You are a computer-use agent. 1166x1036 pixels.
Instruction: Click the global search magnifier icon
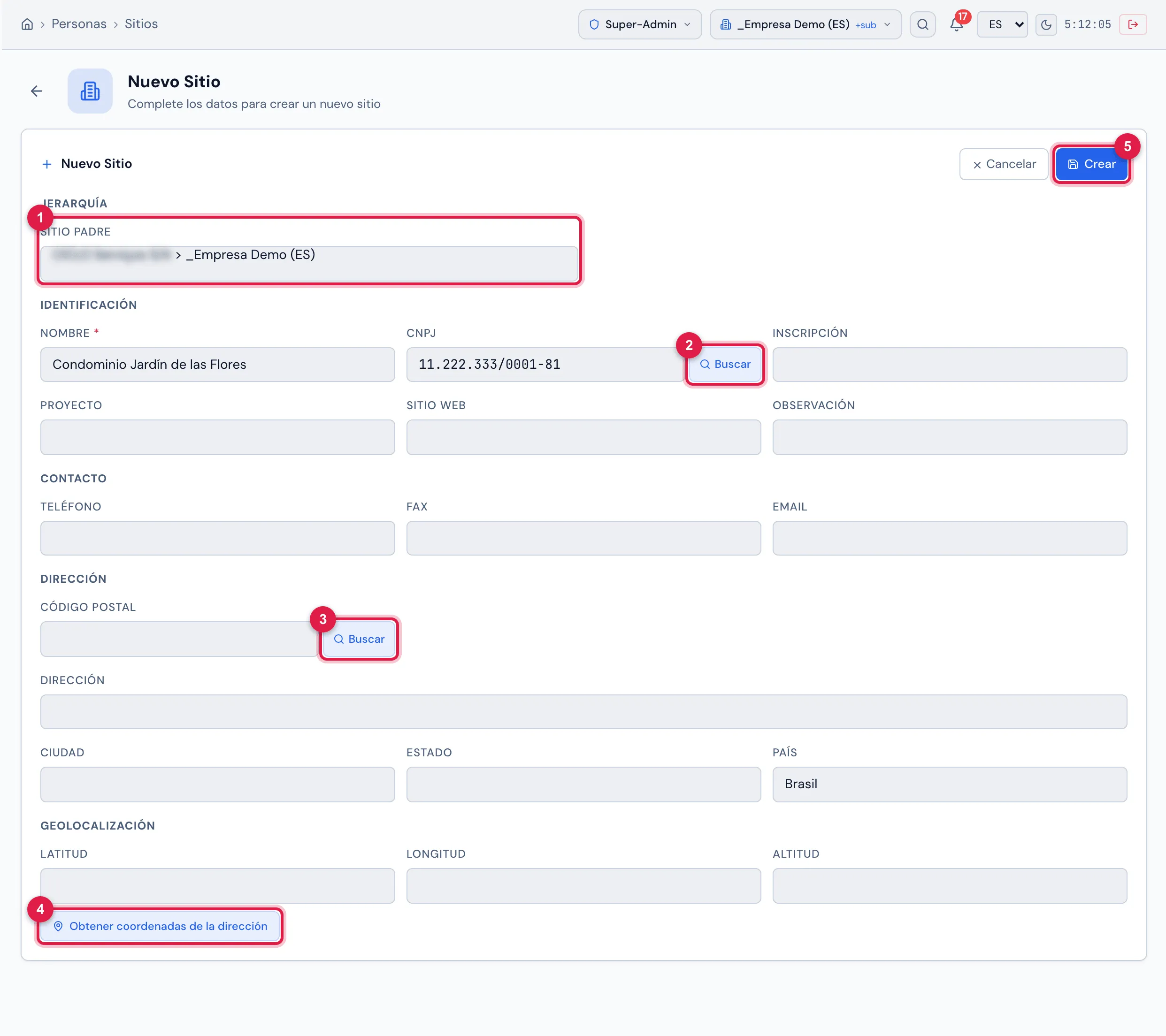[922, 24]
